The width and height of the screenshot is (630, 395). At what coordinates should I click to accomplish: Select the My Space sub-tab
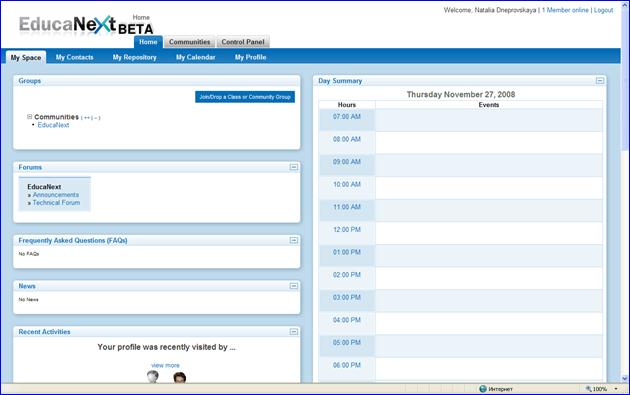point(26,57)
